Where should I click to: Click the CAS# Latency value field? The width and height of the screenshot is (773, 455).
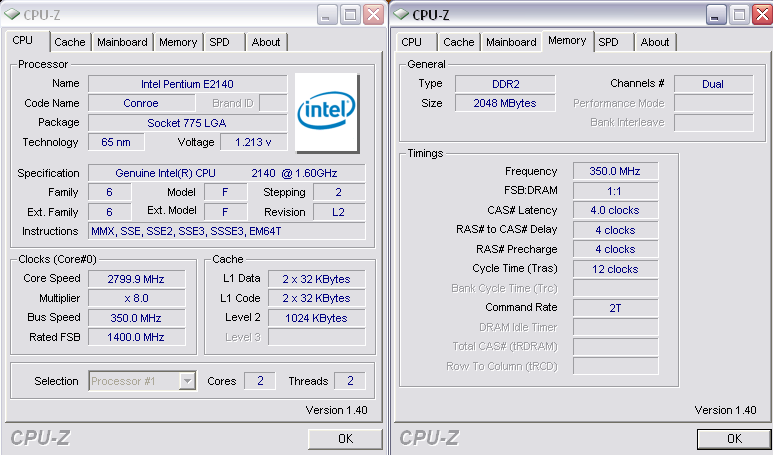(x=615, y=210)
